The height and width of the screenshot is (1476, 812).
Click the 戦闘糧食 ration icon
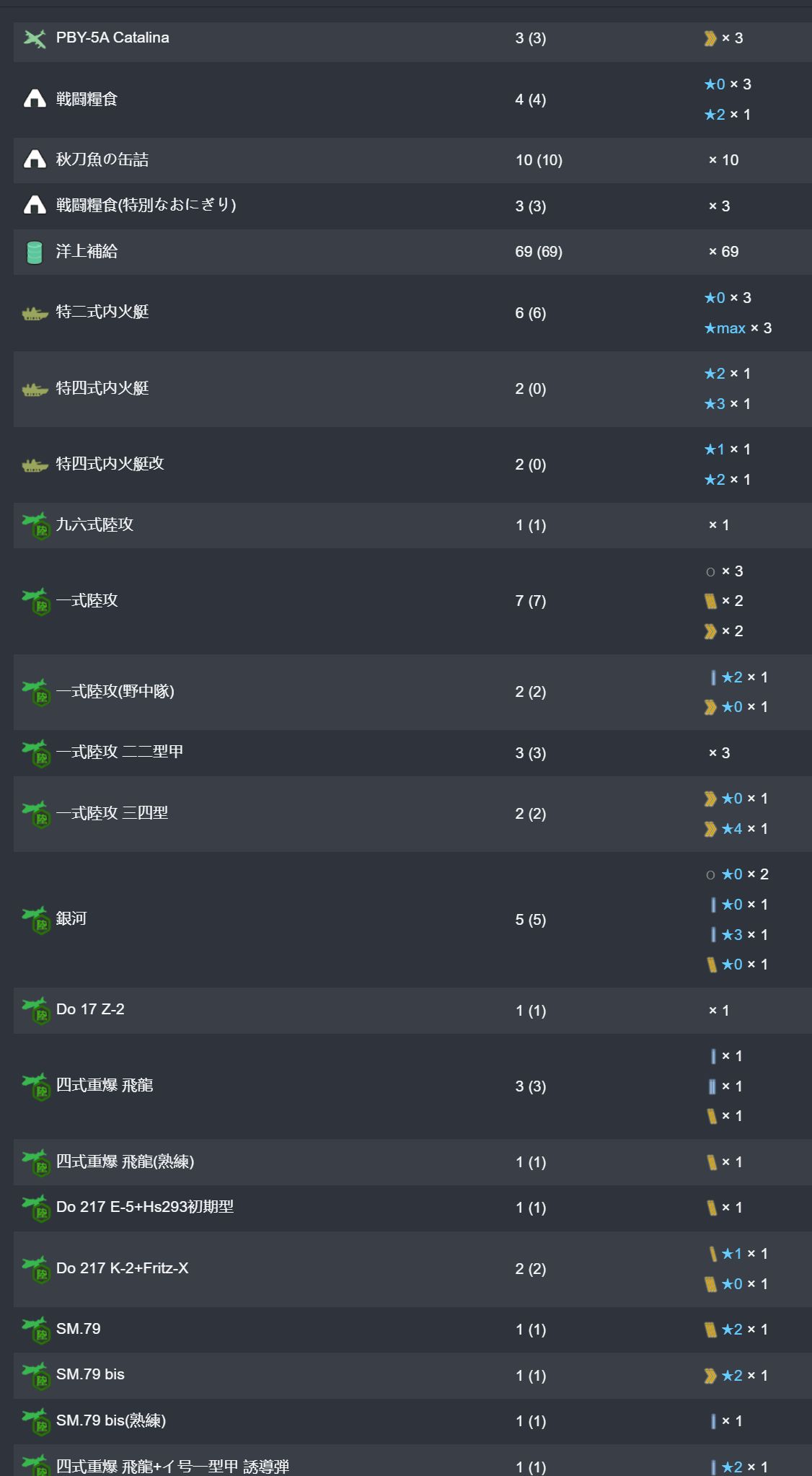click(34, 99)
